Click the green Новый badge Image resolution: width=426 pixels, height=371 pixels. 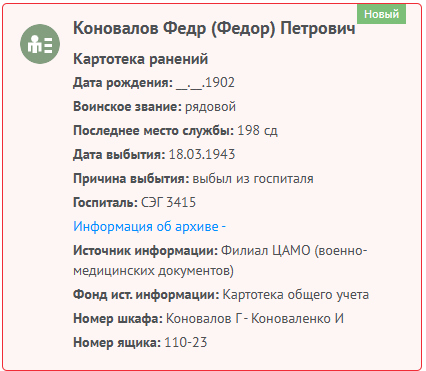pyautogui.click(x=381, y=14)
